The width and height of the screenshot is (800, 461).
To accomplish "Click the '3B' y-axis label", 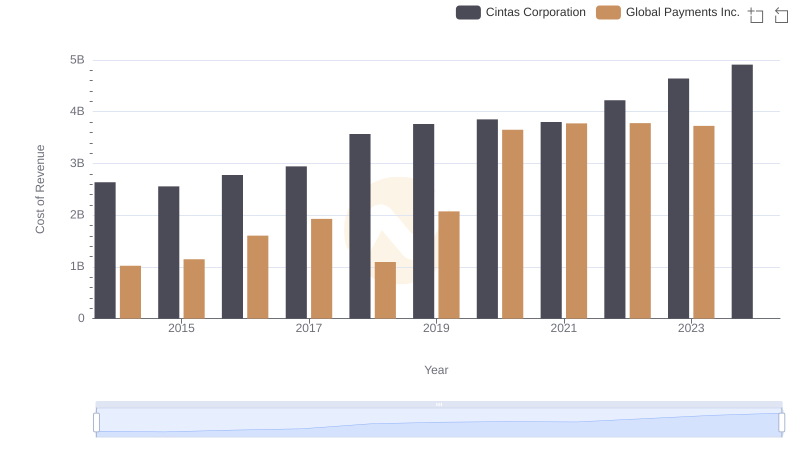I will click(x=77, y=163).
